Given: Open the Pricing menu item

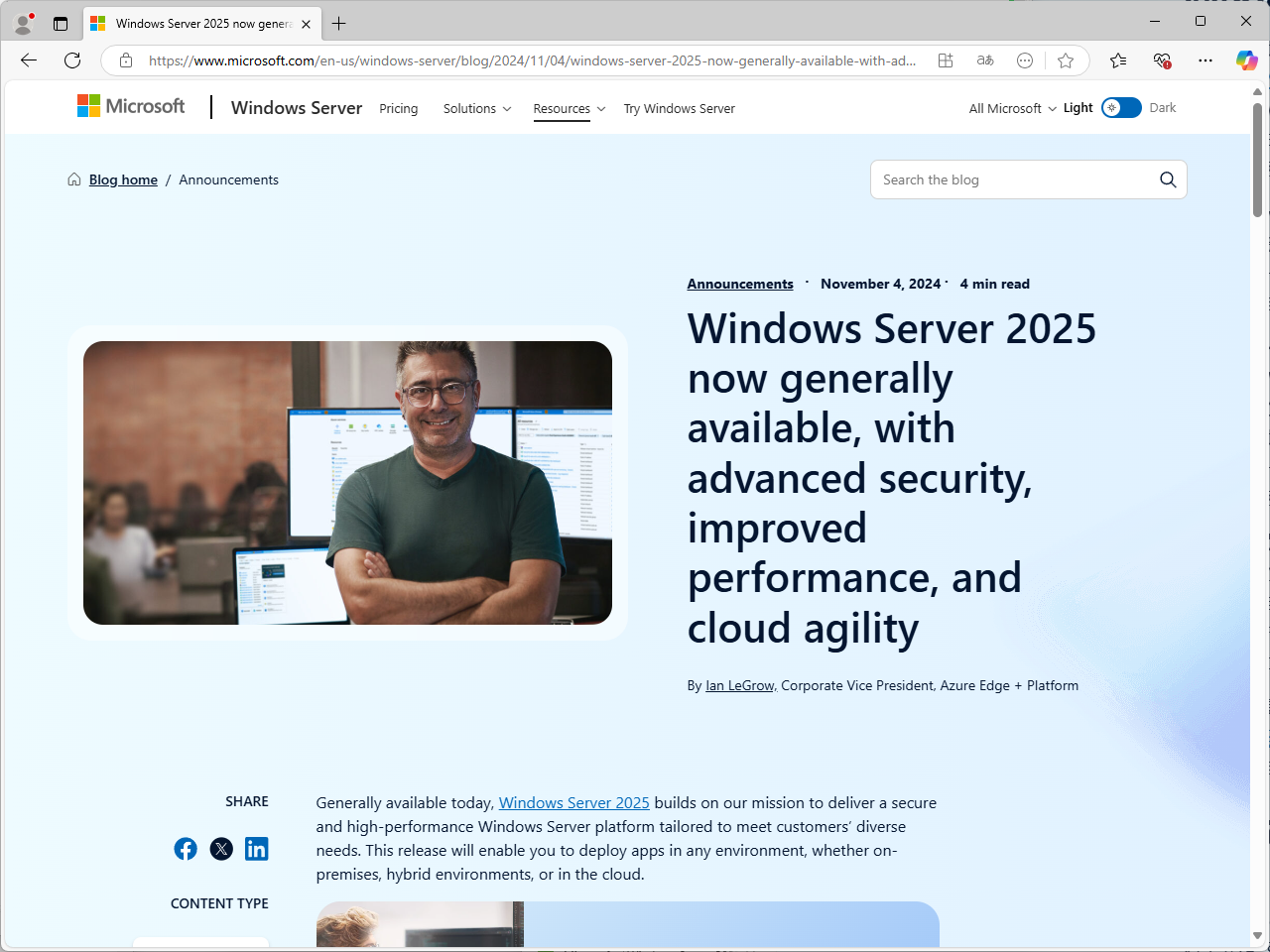Looking at the screenshot, I should coord(398,108).
